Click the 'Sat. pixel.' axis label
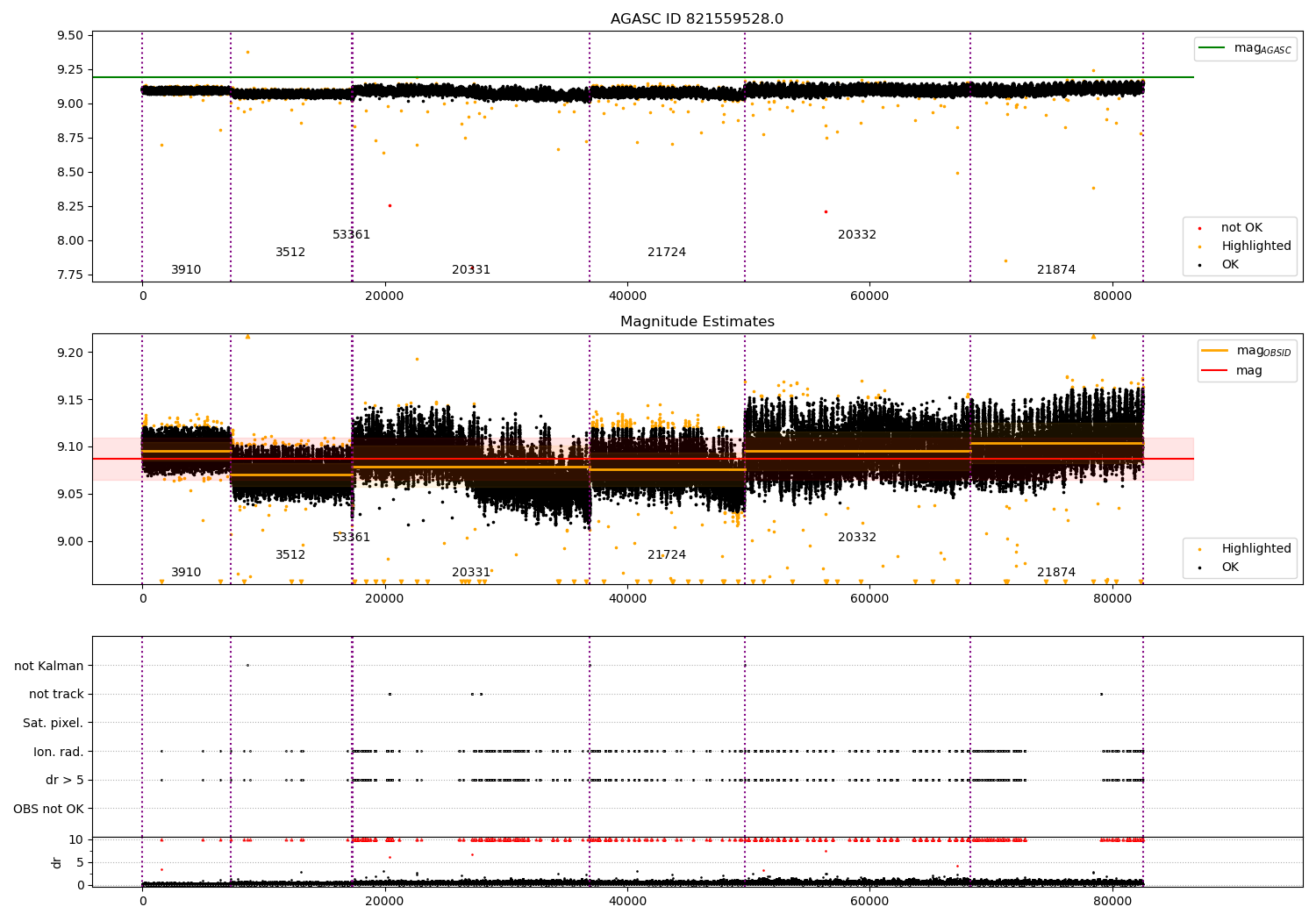1316x921 pixels. click(x=54, y=724)
